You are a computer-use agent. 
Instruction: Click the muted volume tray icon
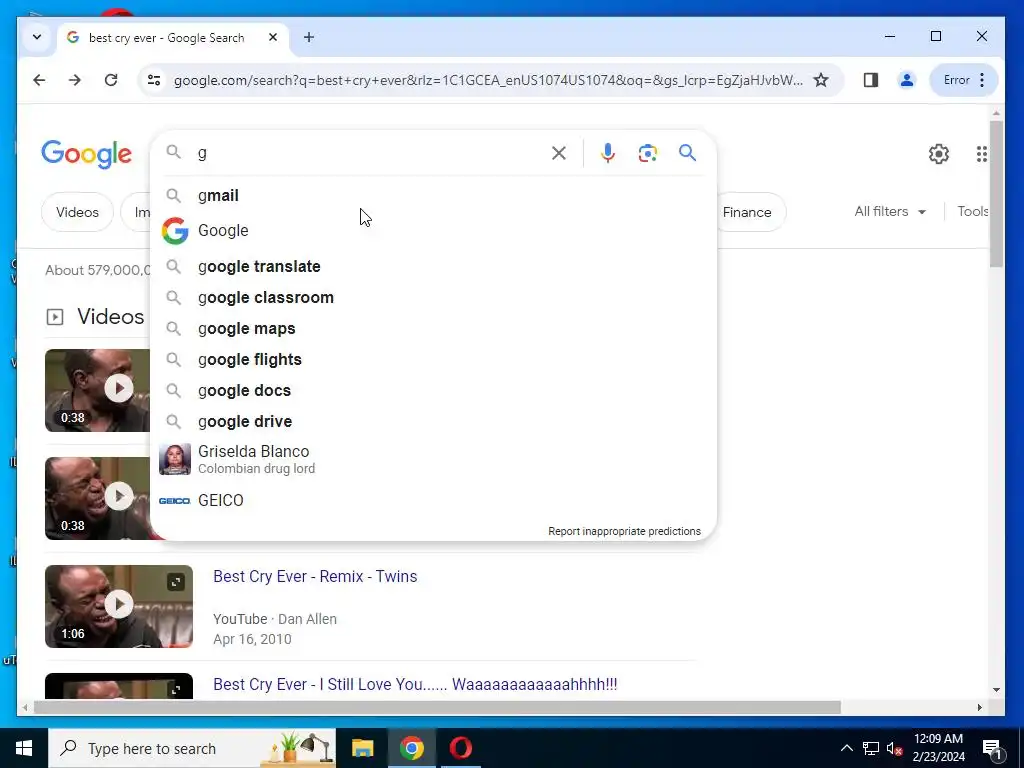895,748
